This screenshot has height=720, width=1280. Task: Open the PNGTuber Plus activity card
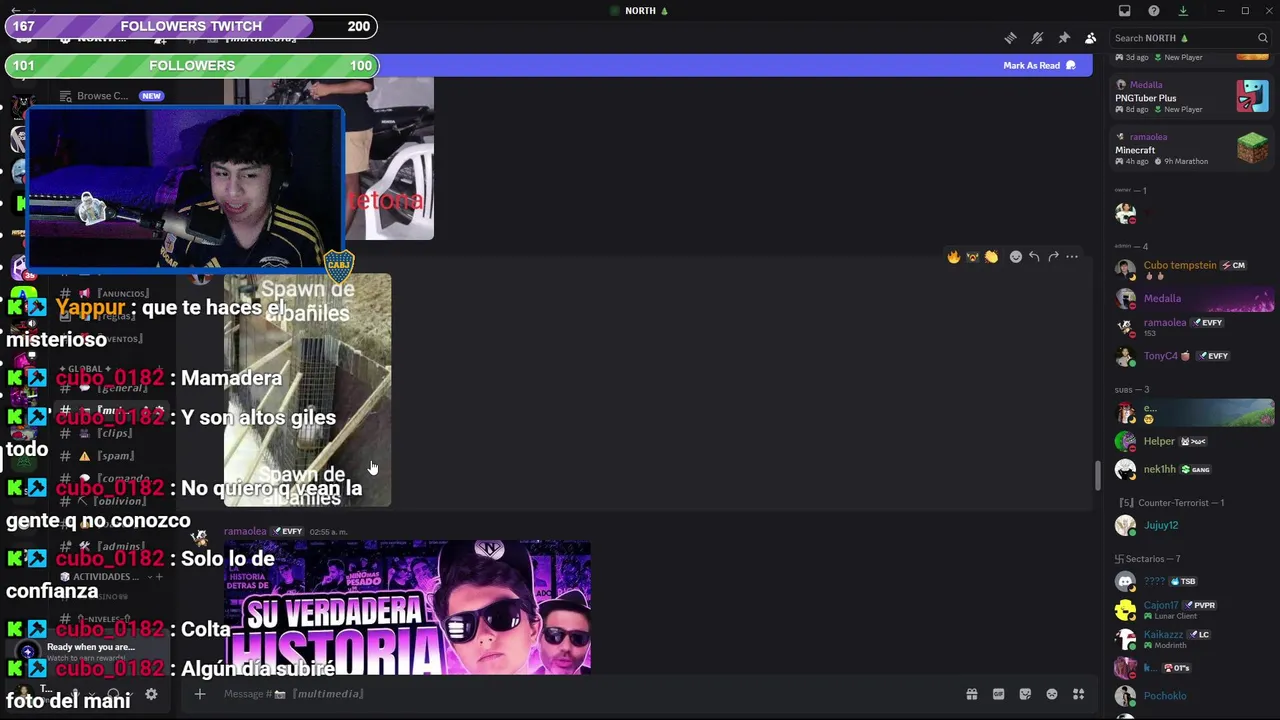coord(1192,97)
